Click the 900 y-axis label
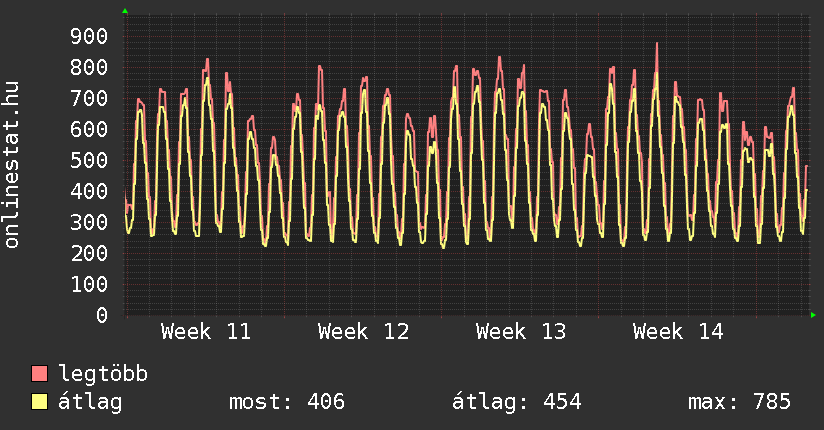Viewport: 824px width, 430px height. (x=88, y=36)
